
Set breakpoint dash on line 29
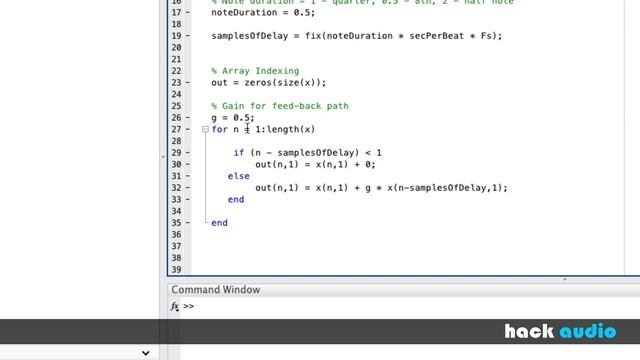[x=187, y=153]
